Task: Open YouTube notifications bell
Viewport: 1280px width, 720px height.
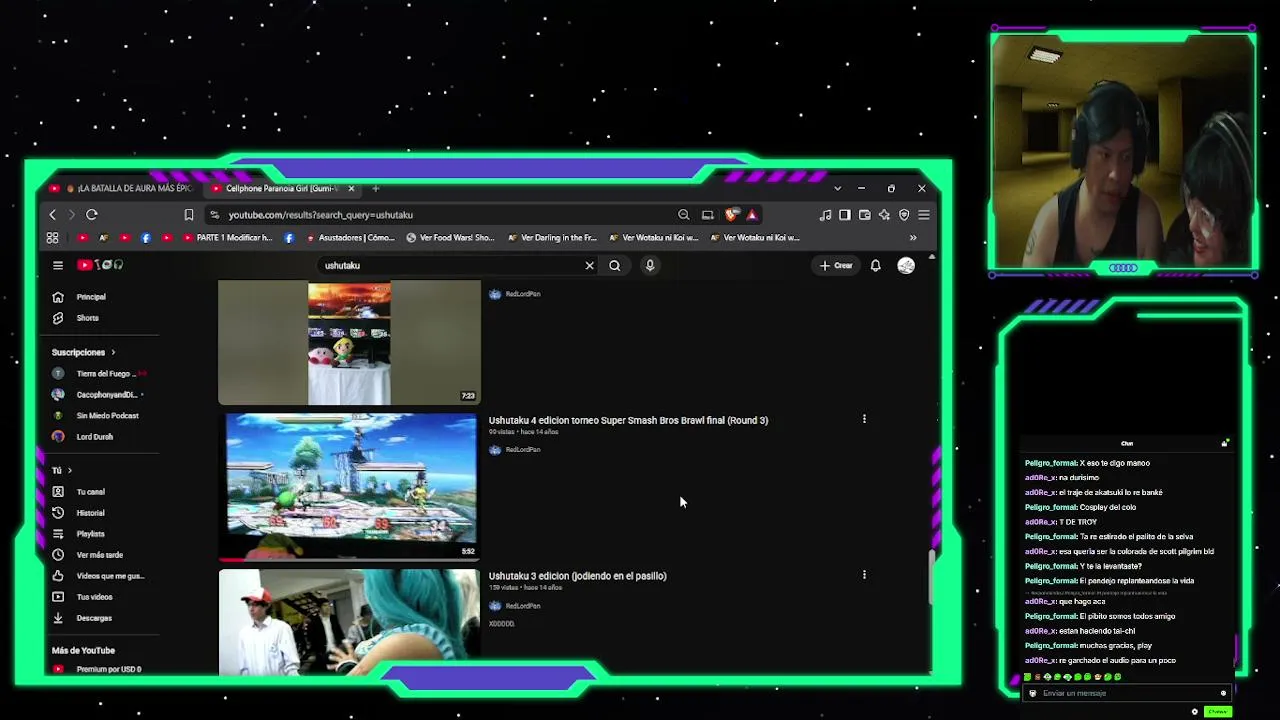Action: point(875,265)
